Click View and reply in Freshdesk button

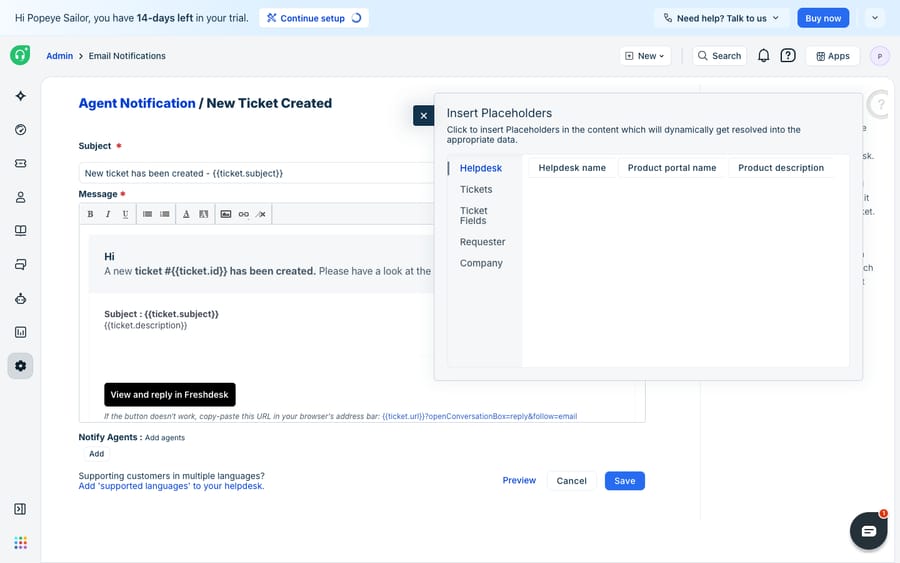tap(170, 395)
